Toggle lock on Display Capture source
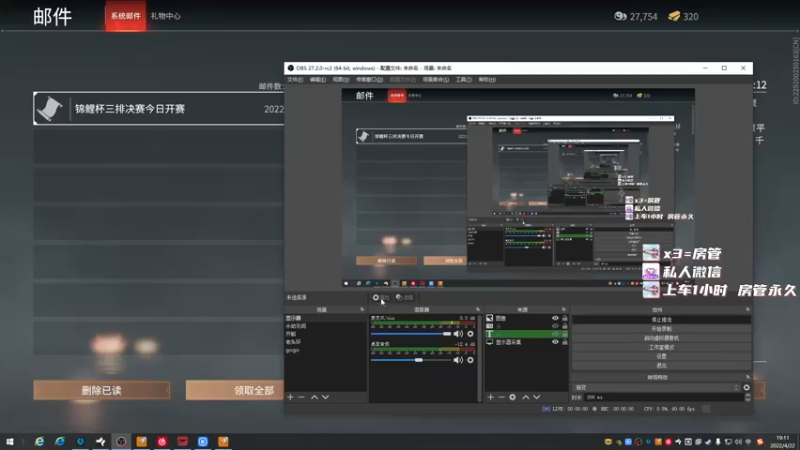800x450 pixels. [564, 342]
